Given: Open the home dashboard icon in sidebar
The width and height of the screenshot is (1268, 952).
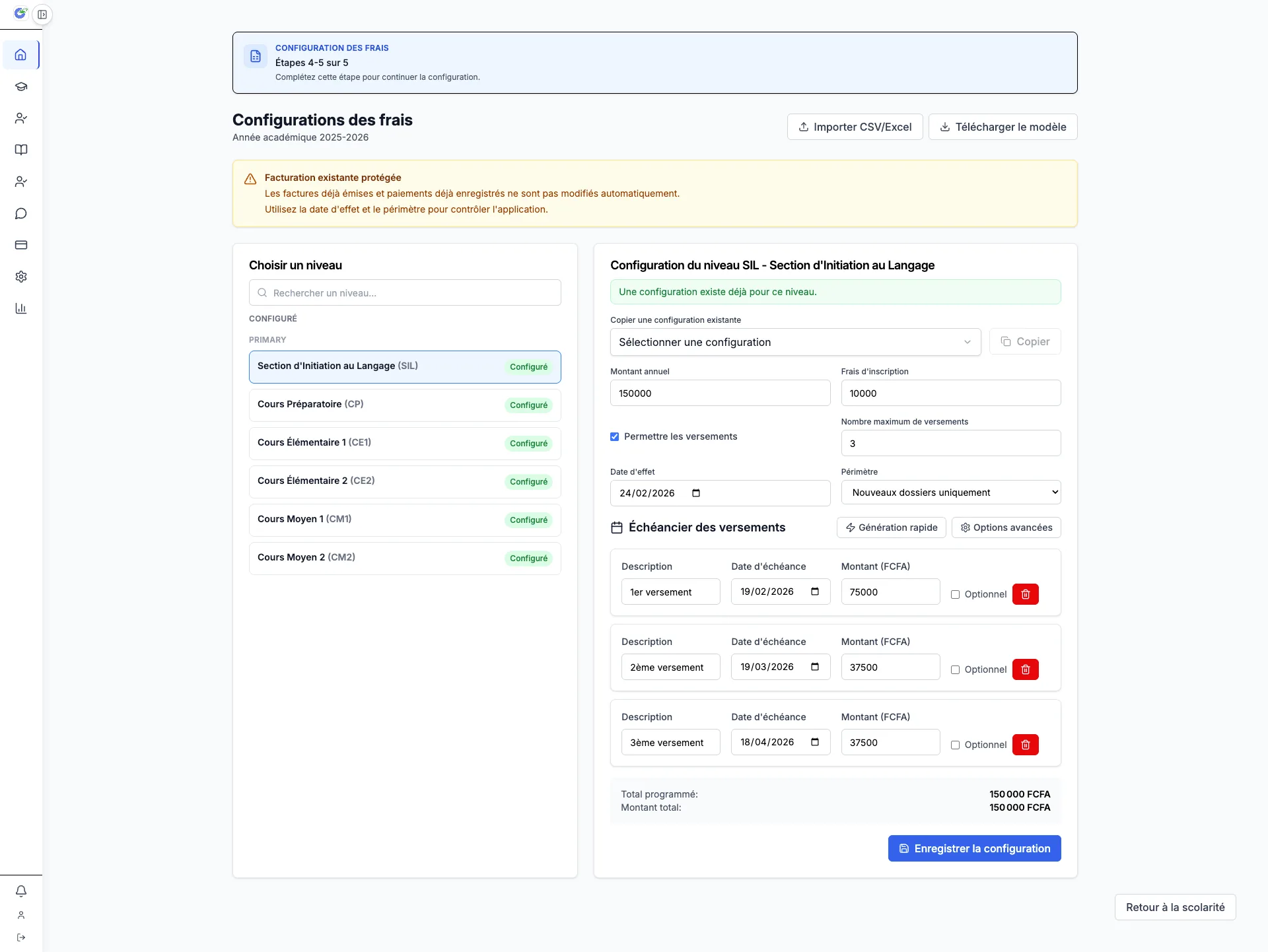Looking at the screenshot, I should click(x=21, y=55).
